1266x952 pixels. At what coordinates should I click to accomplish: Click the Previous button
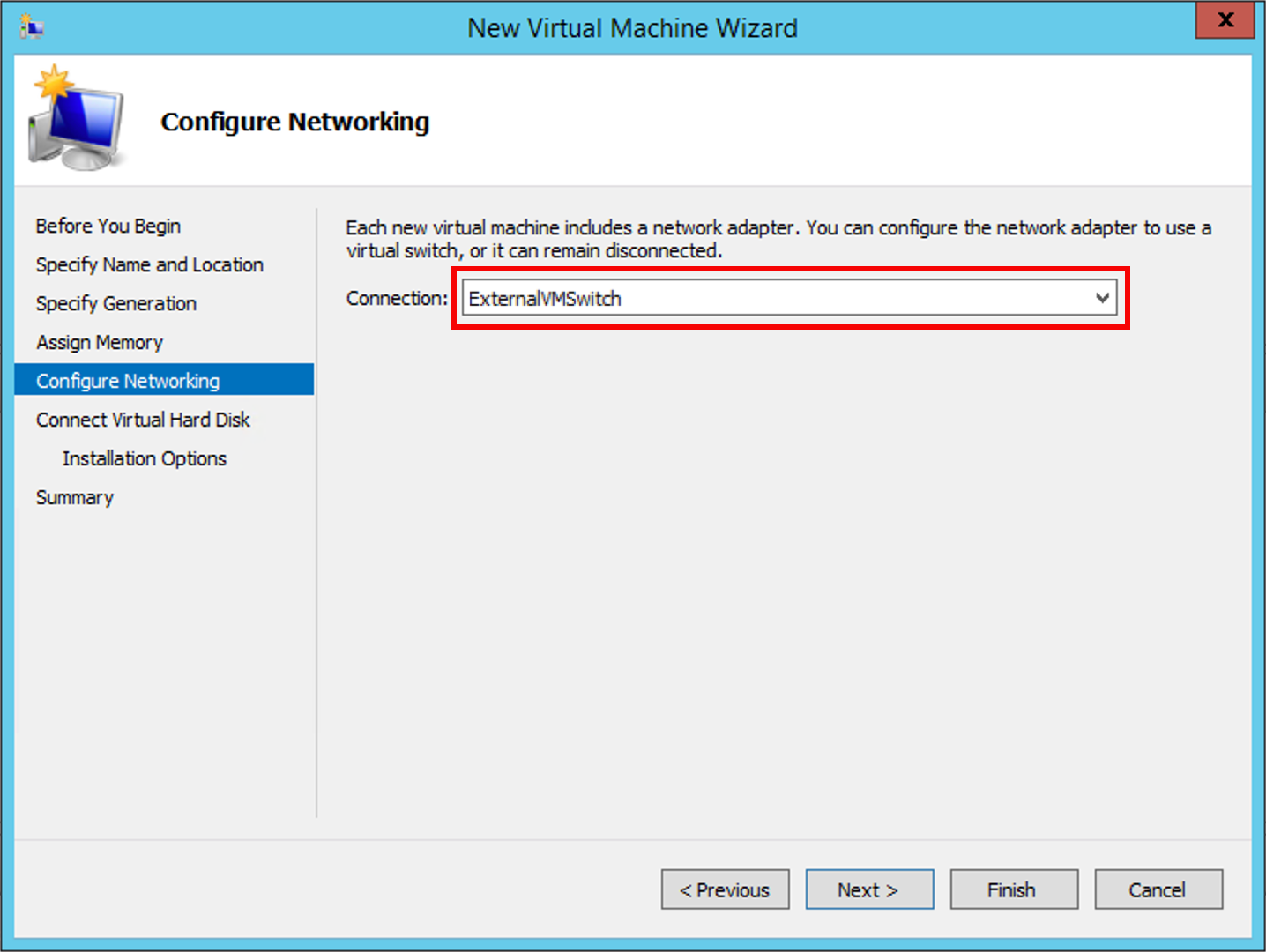click(x=725, y=889)
